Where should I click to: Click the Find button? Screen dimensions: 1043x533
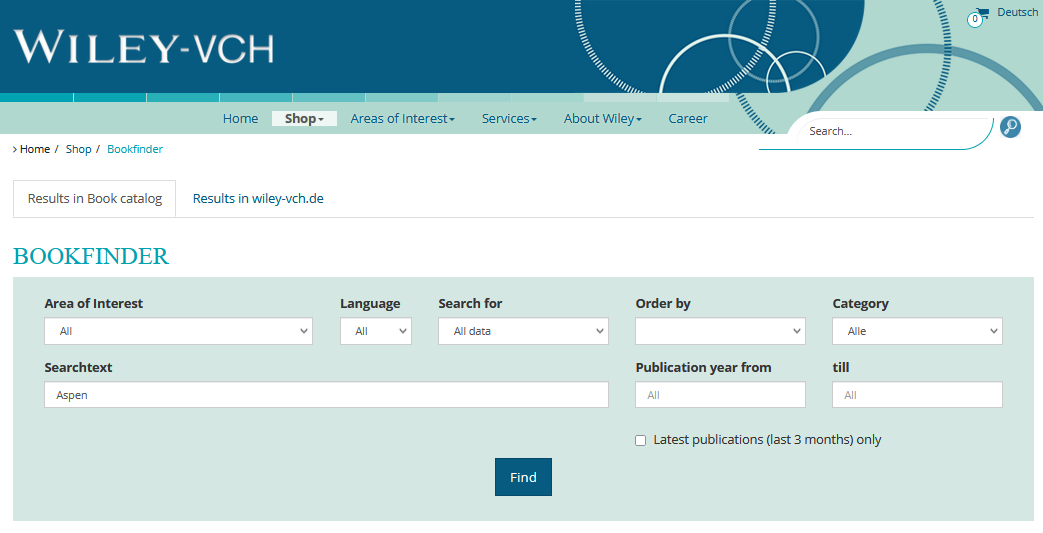523,477
